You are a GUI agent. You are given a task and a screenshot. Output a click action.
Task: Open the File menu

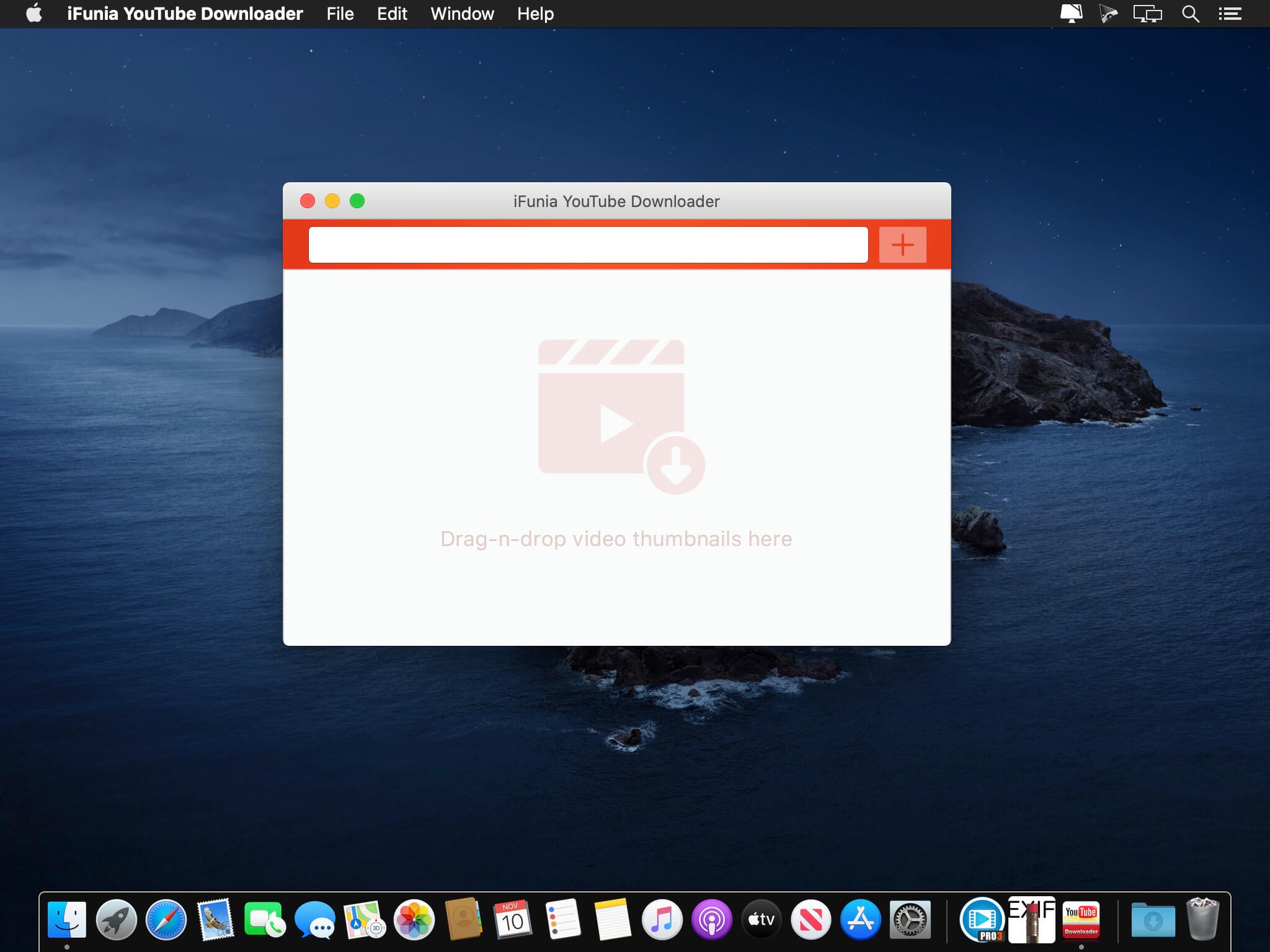(x=340, y=14)
